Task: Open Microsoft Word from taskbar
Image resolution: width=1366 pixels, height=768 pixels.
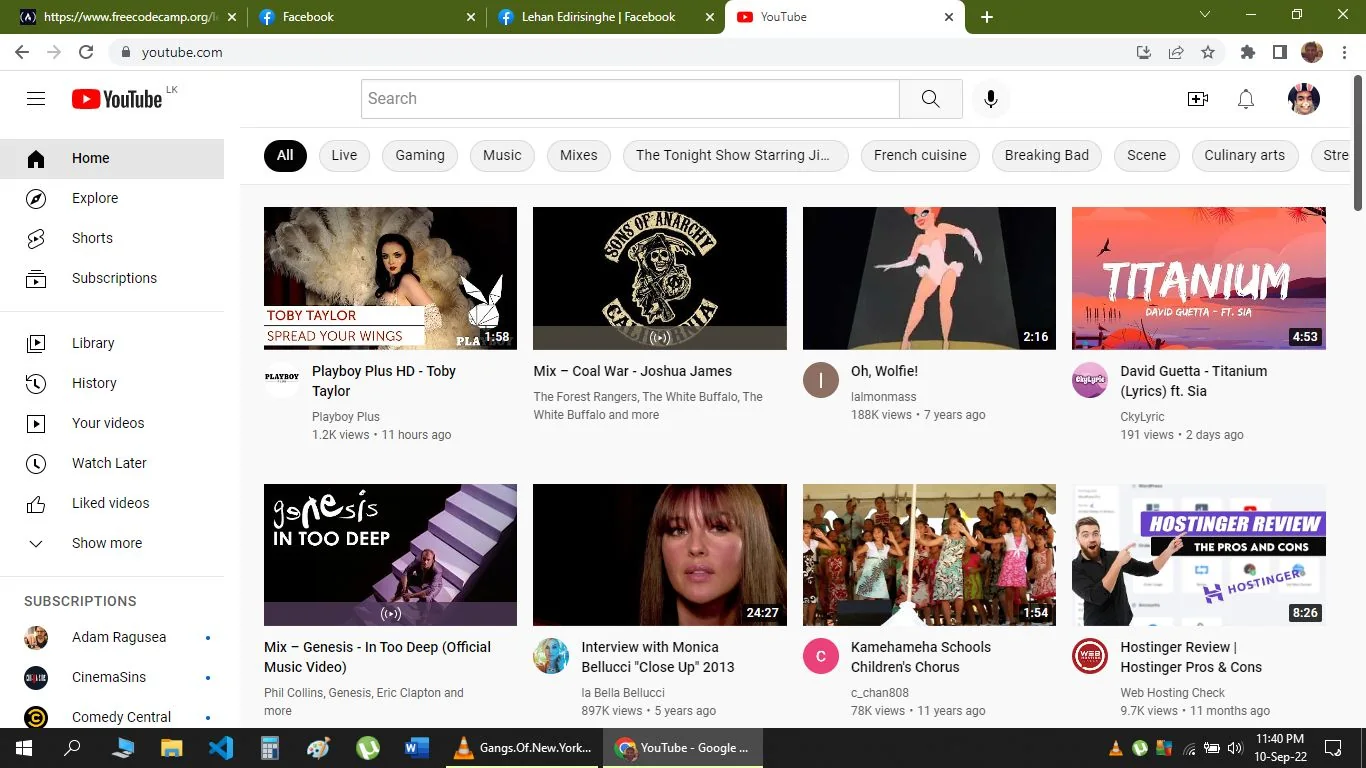Action: 417,748
